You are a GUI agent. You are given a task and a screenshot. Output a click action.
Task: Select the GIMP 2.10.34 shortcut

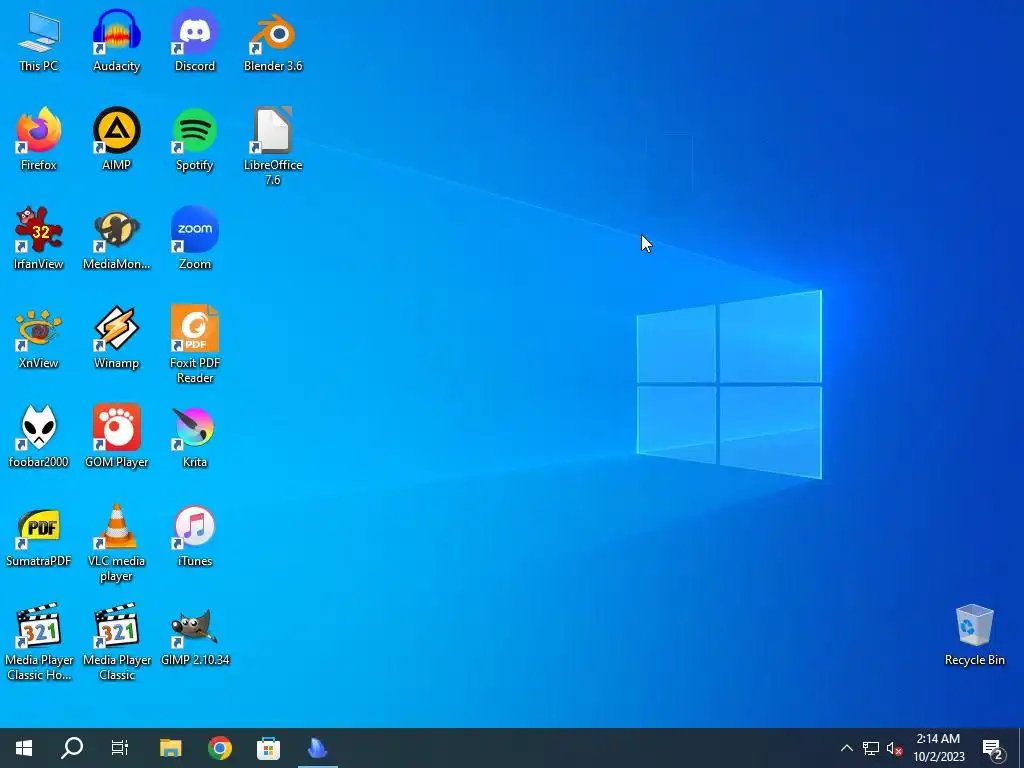tap(195, 635)
